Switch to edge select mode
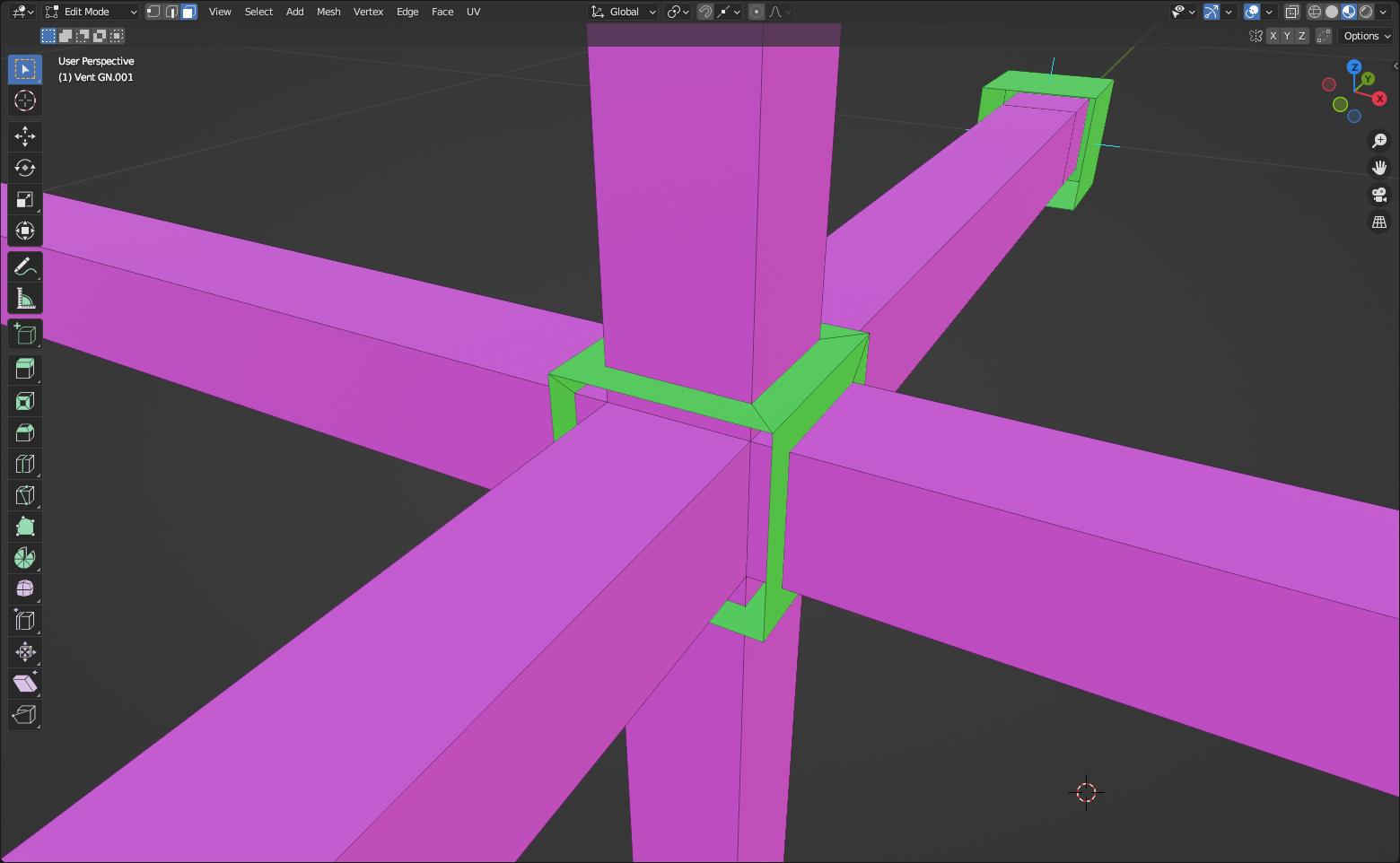The image size is (1400, 863). click(171, 12)
